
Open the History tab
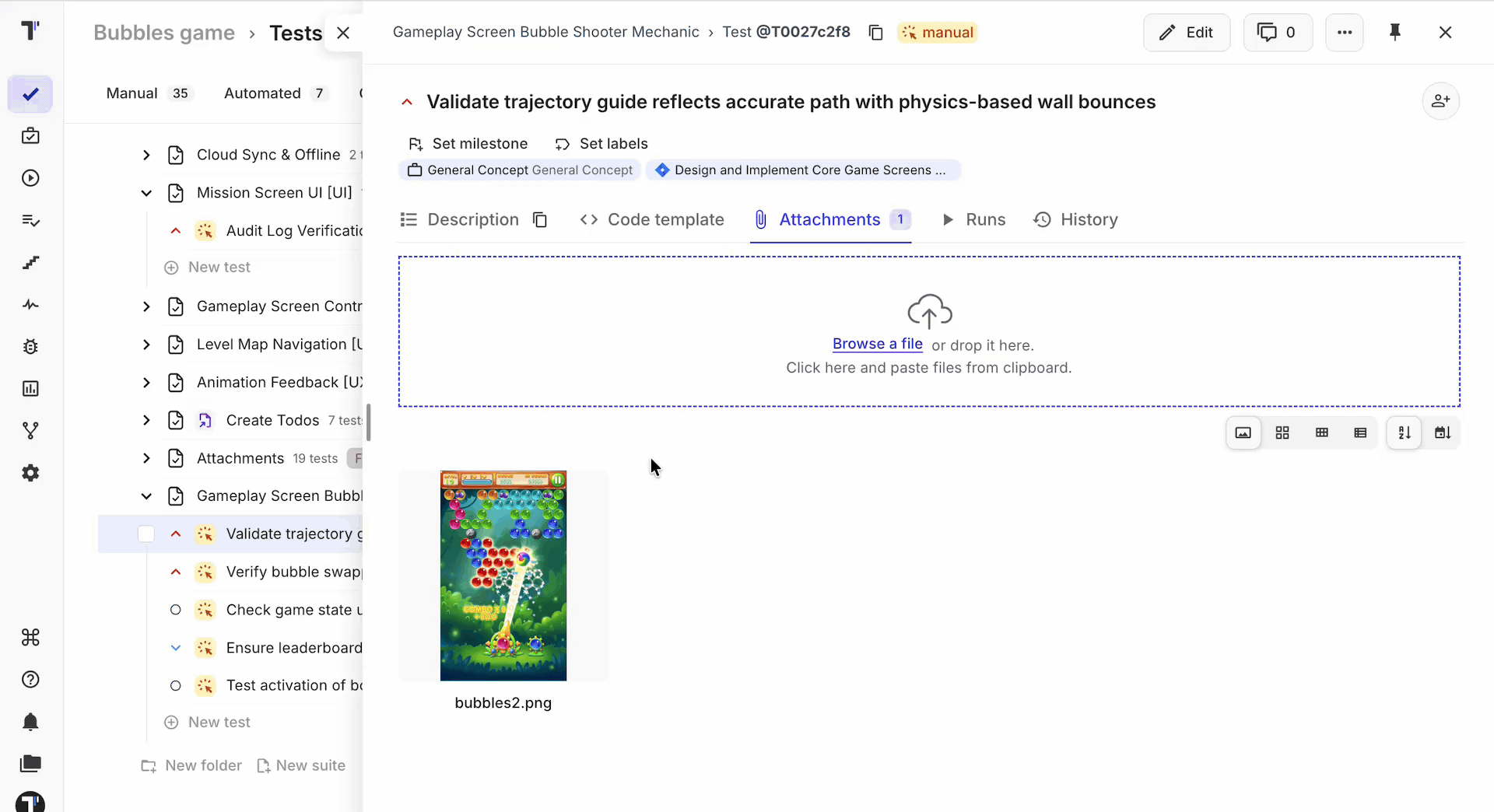pos(1076,220)
